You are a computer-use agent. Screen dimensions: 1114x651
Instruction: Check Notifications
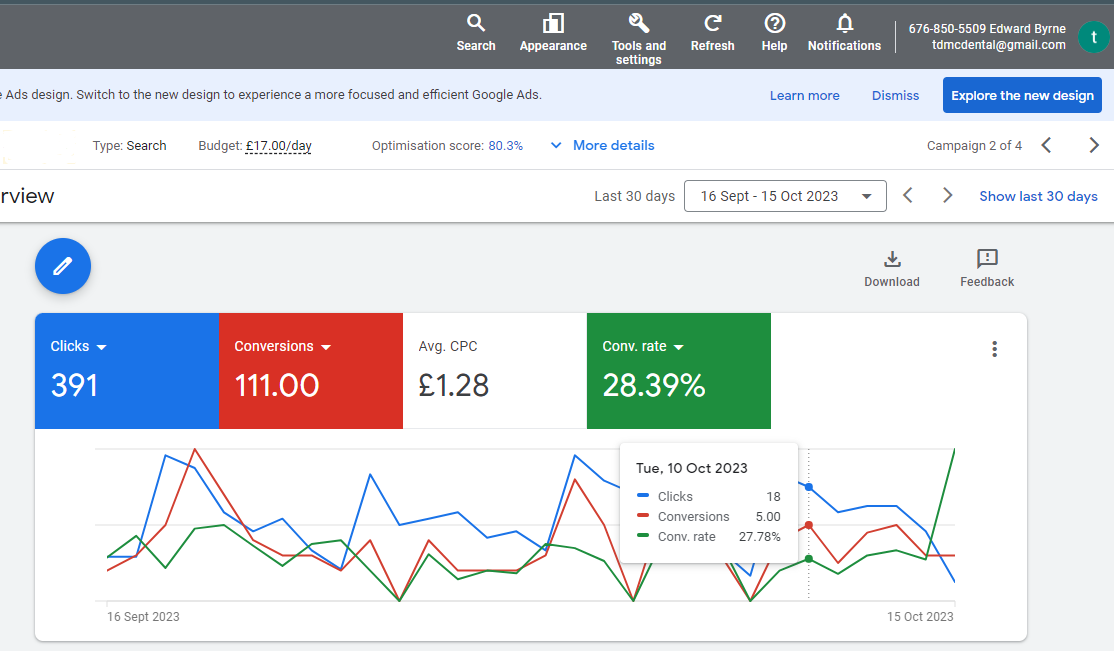[844, 33]
